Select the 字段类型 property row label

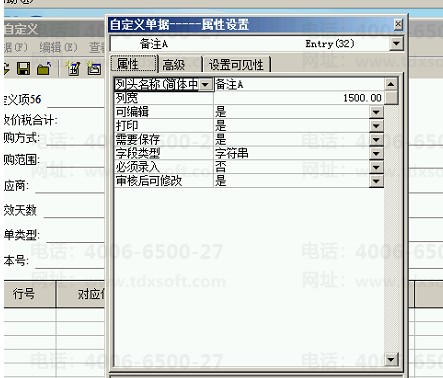click(163, 154)
